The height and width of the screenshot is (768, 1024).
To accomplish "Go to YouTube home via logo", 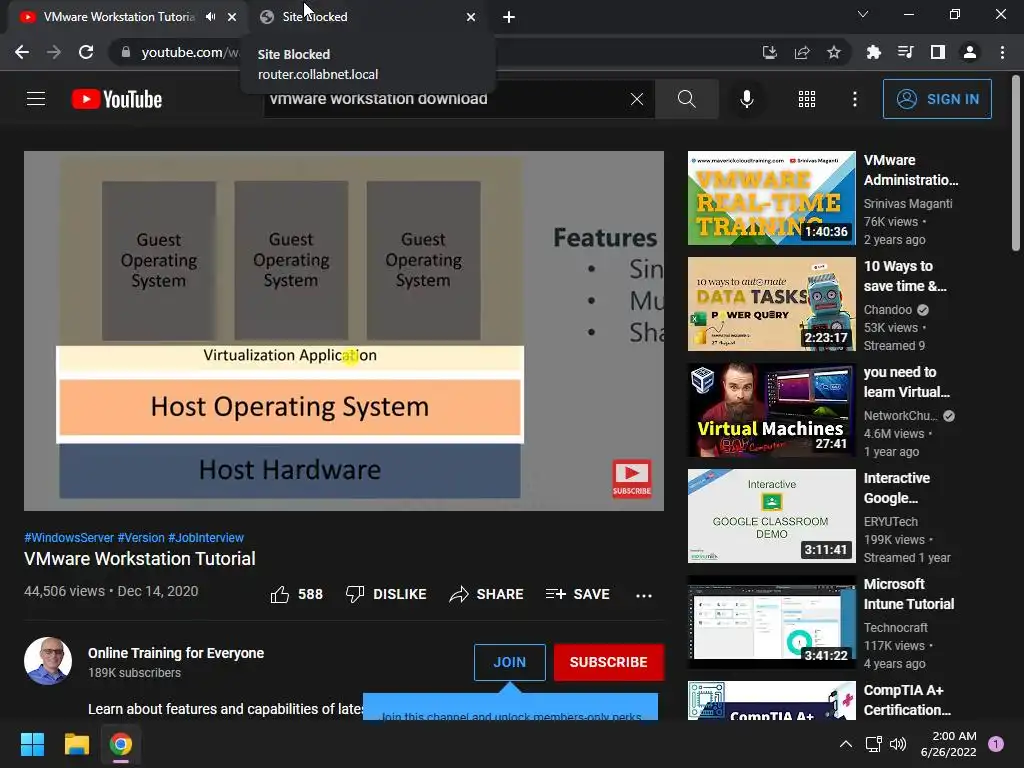I will coord(117,99).
